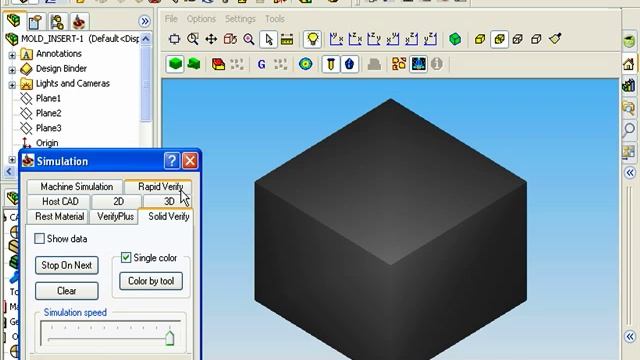Toggle the light bulb icon
Image resolution: width=640 pixels, height=360 pixels.
point(313,39)
